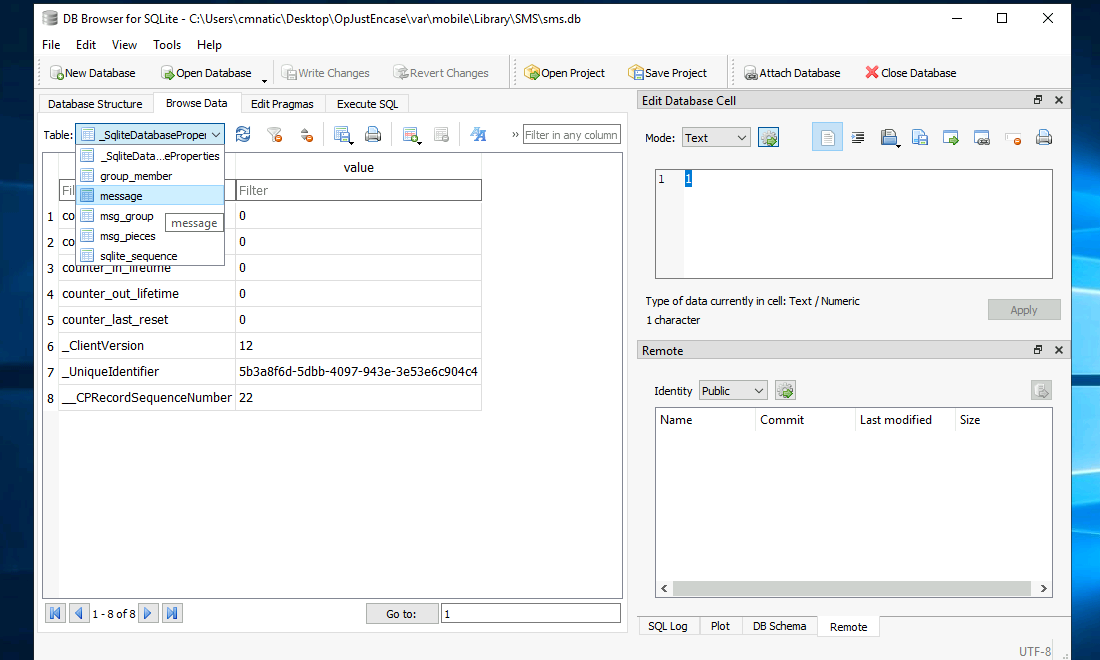Click the save table view icon

[342, 135]
